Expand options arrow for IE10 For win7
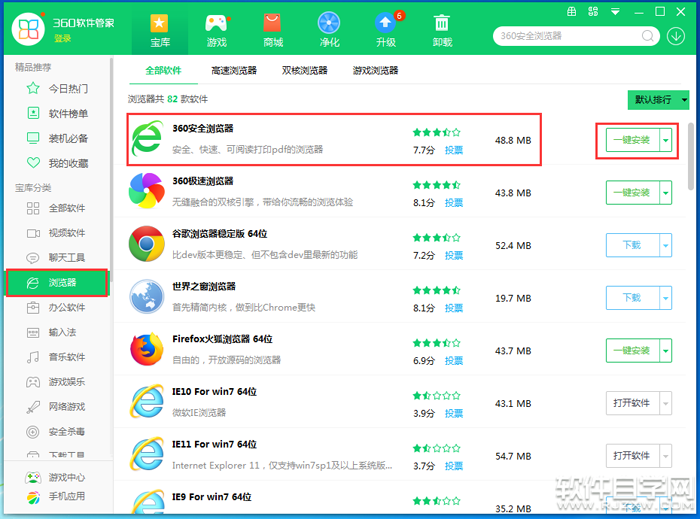 tap(666, 403)
